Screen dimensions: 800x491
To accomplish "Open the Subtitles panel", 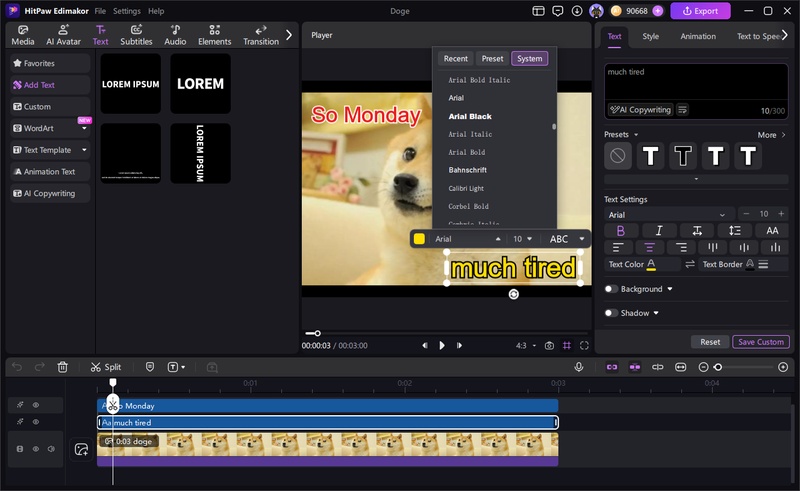I will 136,35.
